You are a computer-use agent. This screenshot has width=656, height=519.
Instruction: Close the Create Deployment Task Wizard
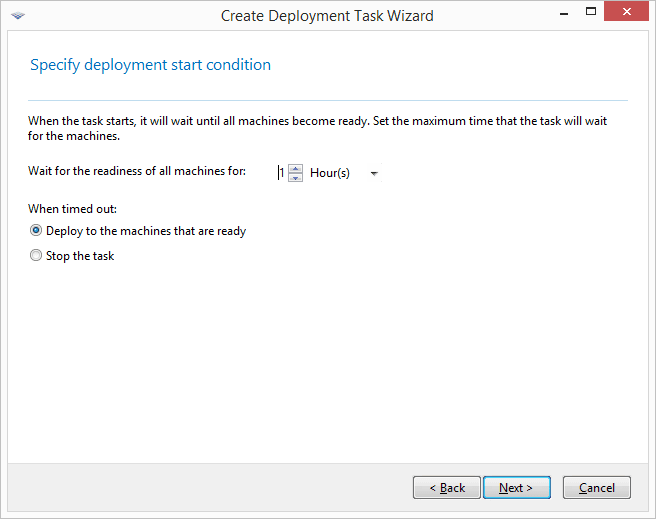[x=627, y=14]
